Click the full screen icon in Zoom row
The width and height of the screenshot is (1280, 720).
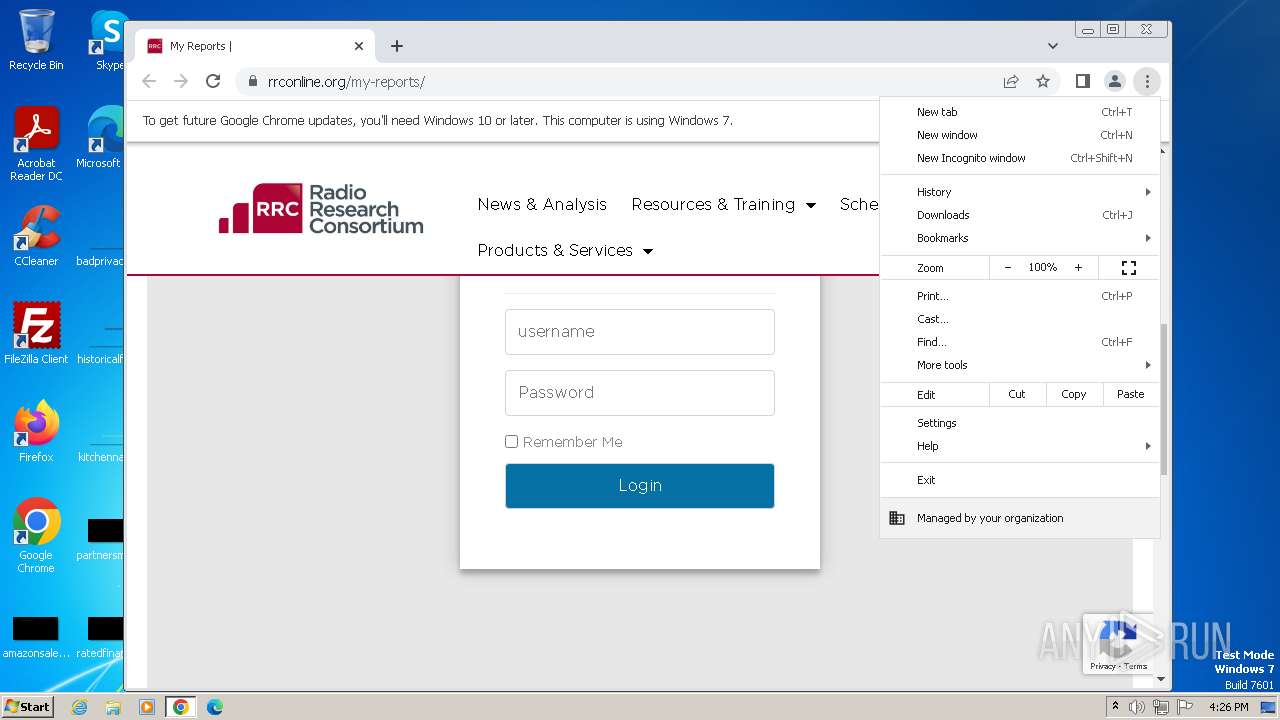1129,268
